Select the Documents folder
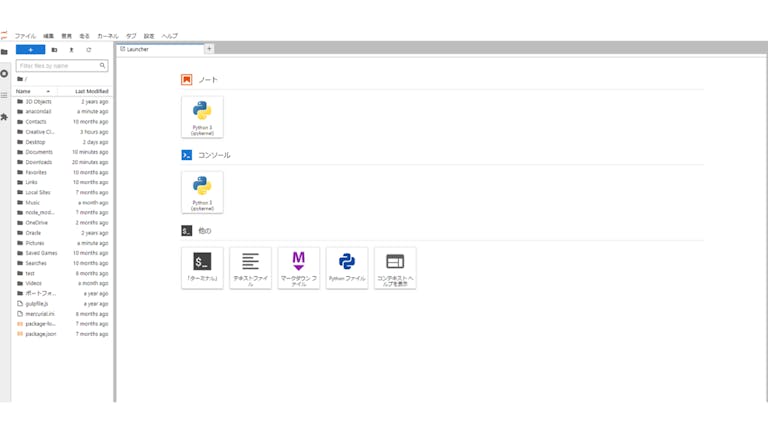The height and width of the screenshot is (432, 768). pos(62,152)
